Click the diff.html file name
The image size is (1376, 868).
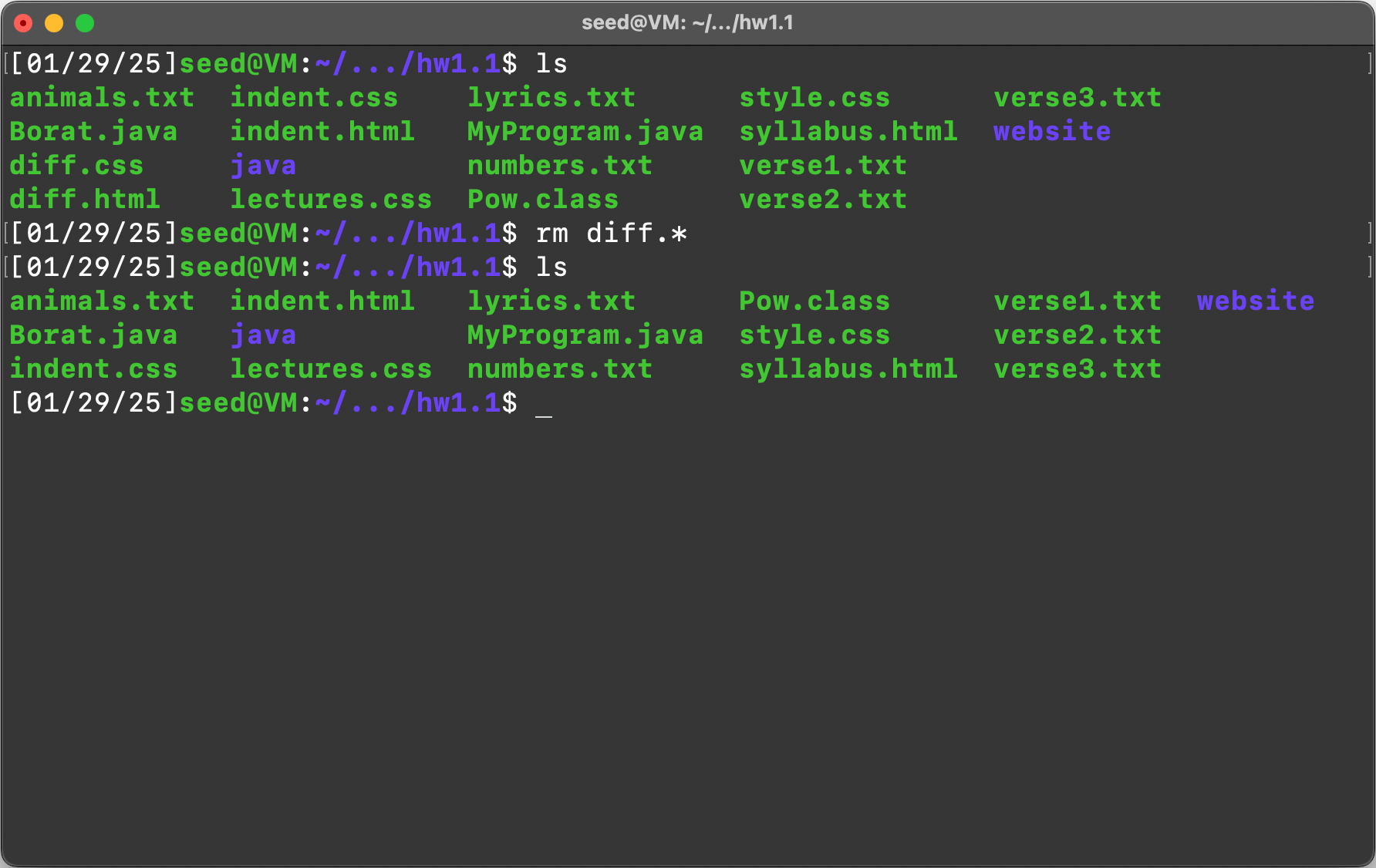coord(85,200)
